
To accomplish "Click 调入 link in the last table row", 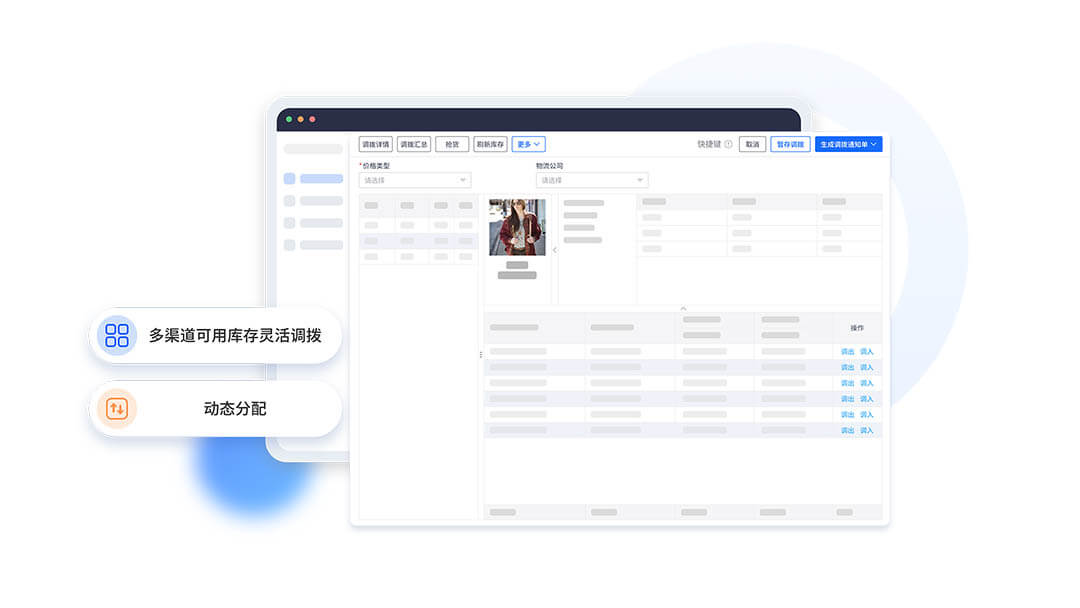I will click(867, 430).
